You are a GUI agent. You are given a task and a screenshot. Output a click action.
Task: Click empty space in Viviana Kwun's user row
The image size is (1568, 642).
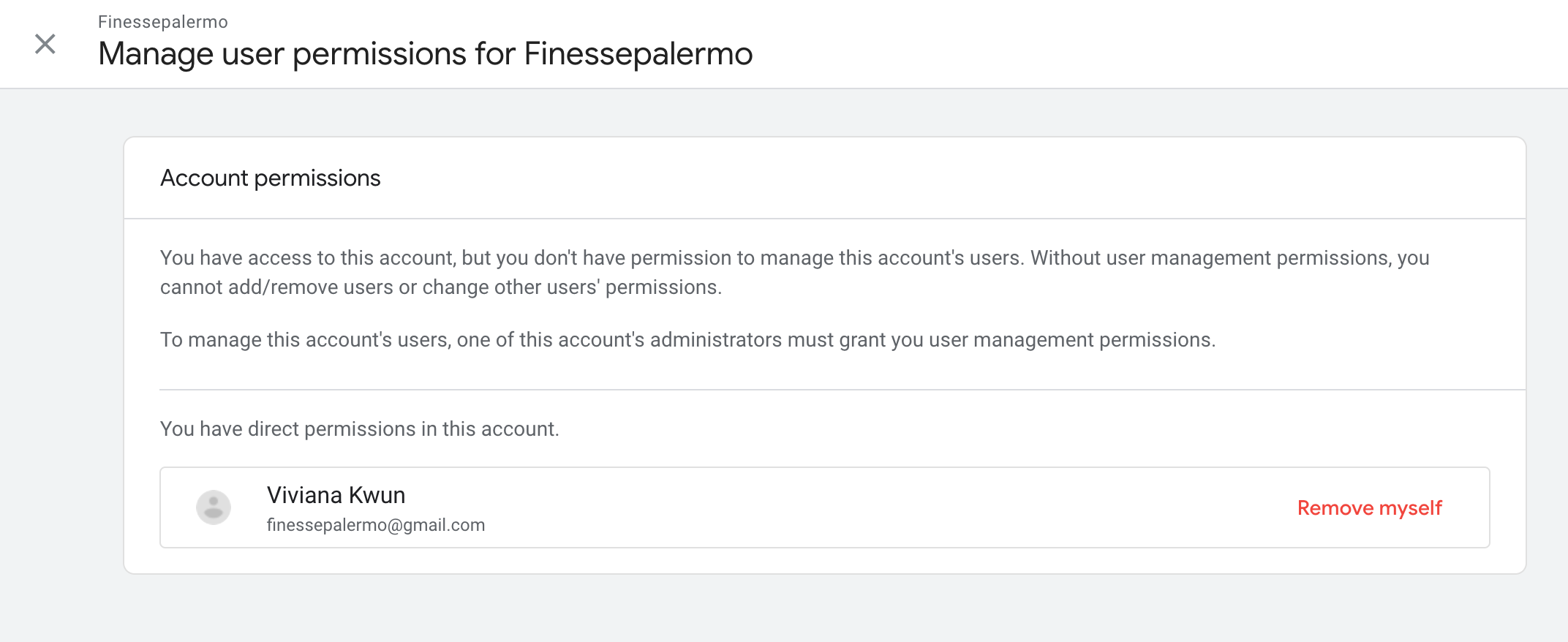click(878, 507)
